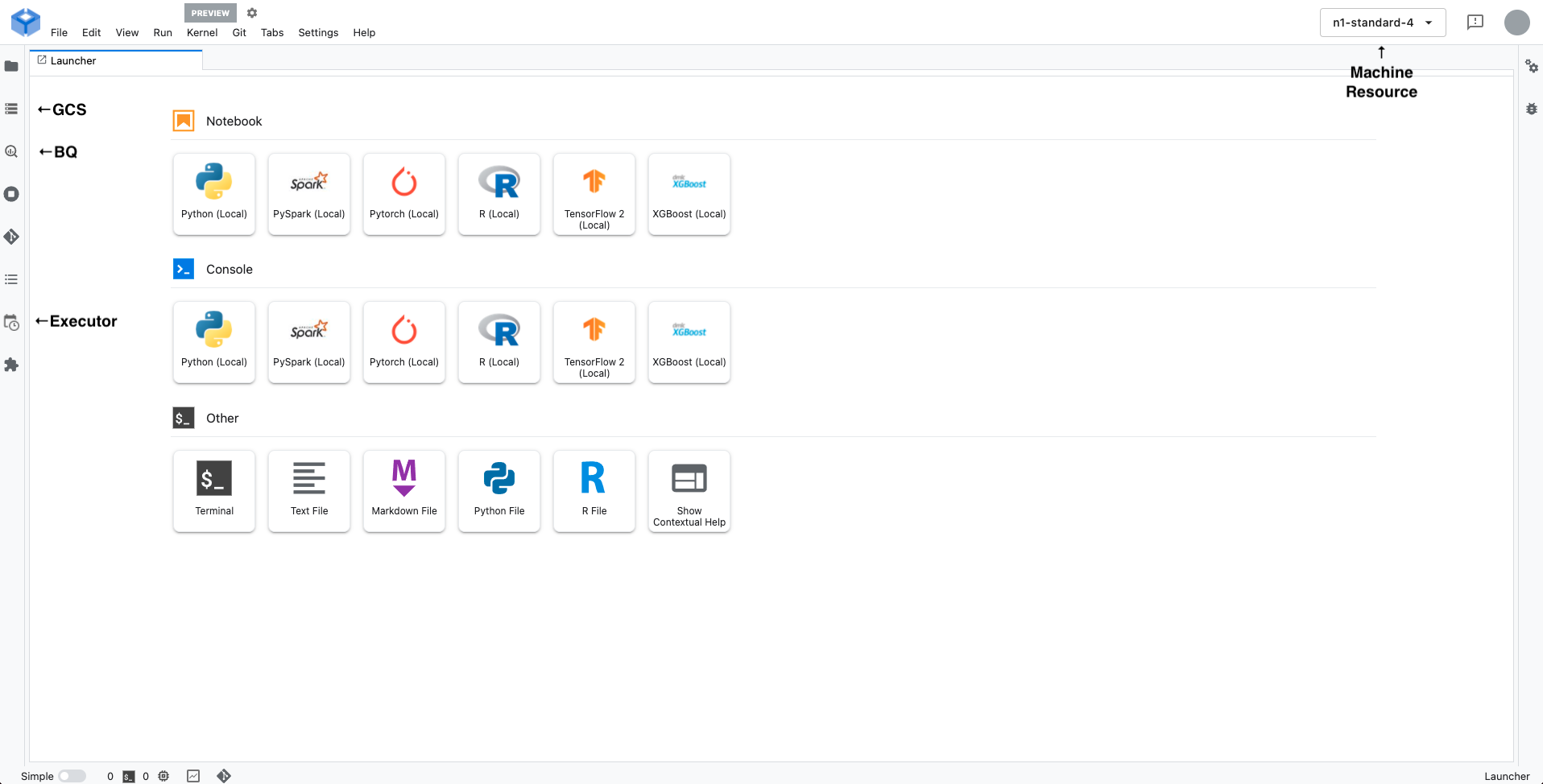Click the Git status bar icon
Image resolution: width=1543 pixels, height=784 pixels.
pyautogui.click(x=224, y=776)
